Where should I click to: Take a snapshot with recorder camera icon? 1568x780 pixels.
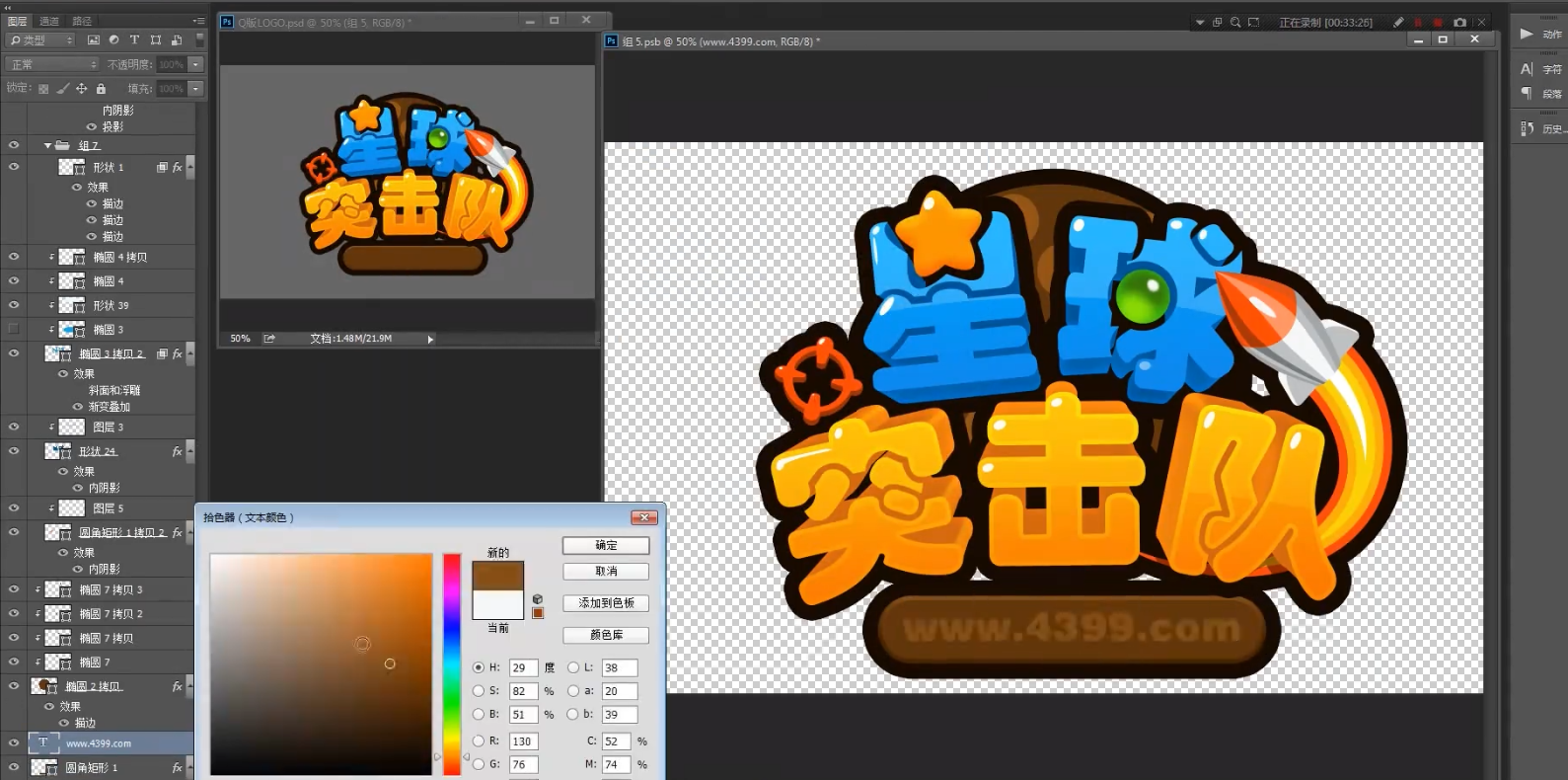click(1459, 22)
